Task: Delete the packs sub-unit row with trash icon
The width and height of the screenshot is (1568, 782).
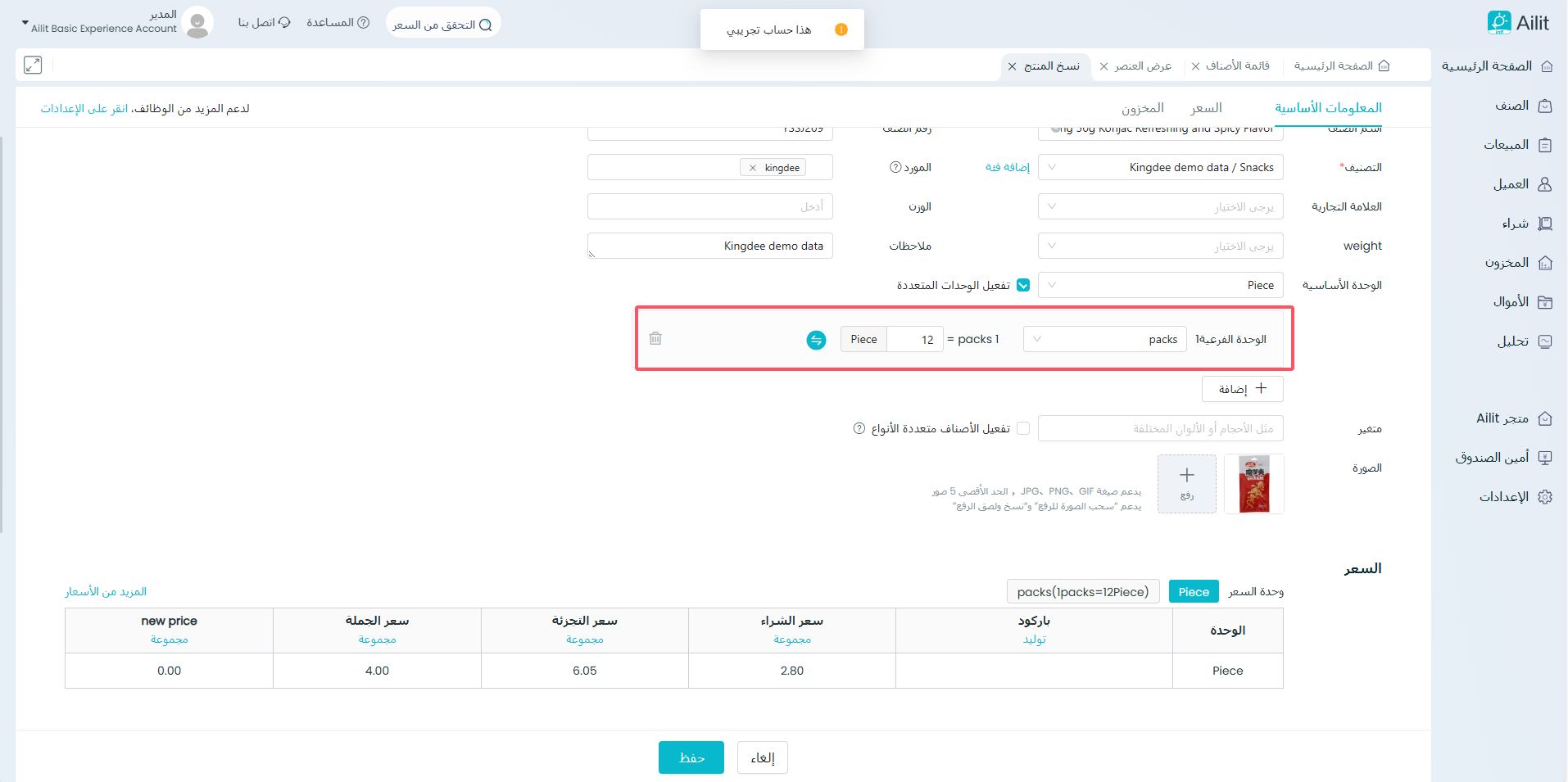Action: pos(655,338)
